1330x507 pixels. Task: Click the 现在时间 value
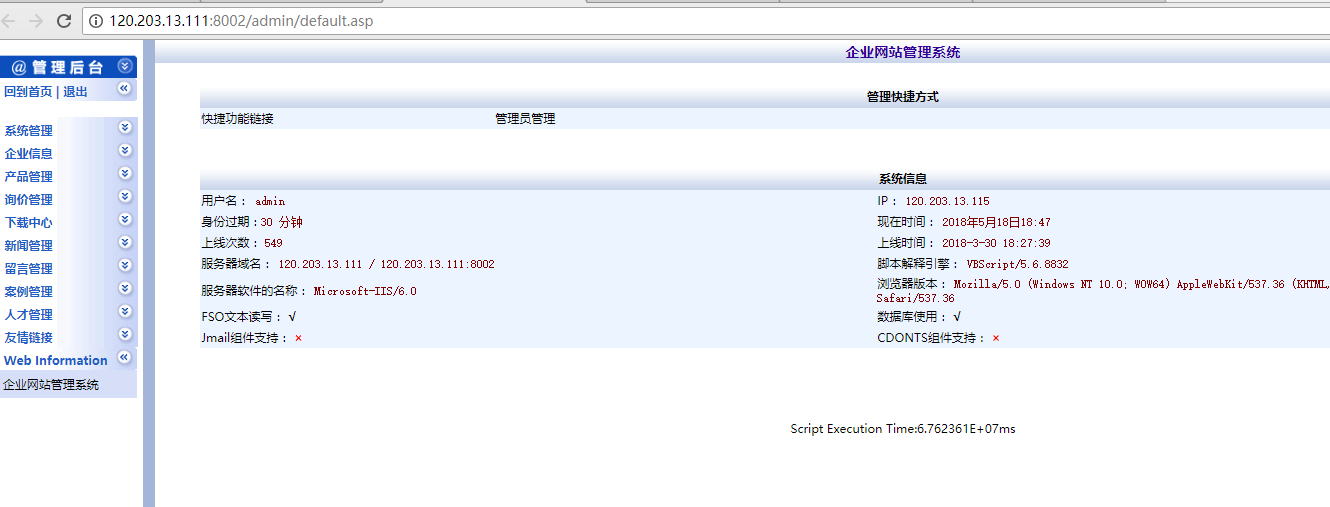[x=996, y=222]
